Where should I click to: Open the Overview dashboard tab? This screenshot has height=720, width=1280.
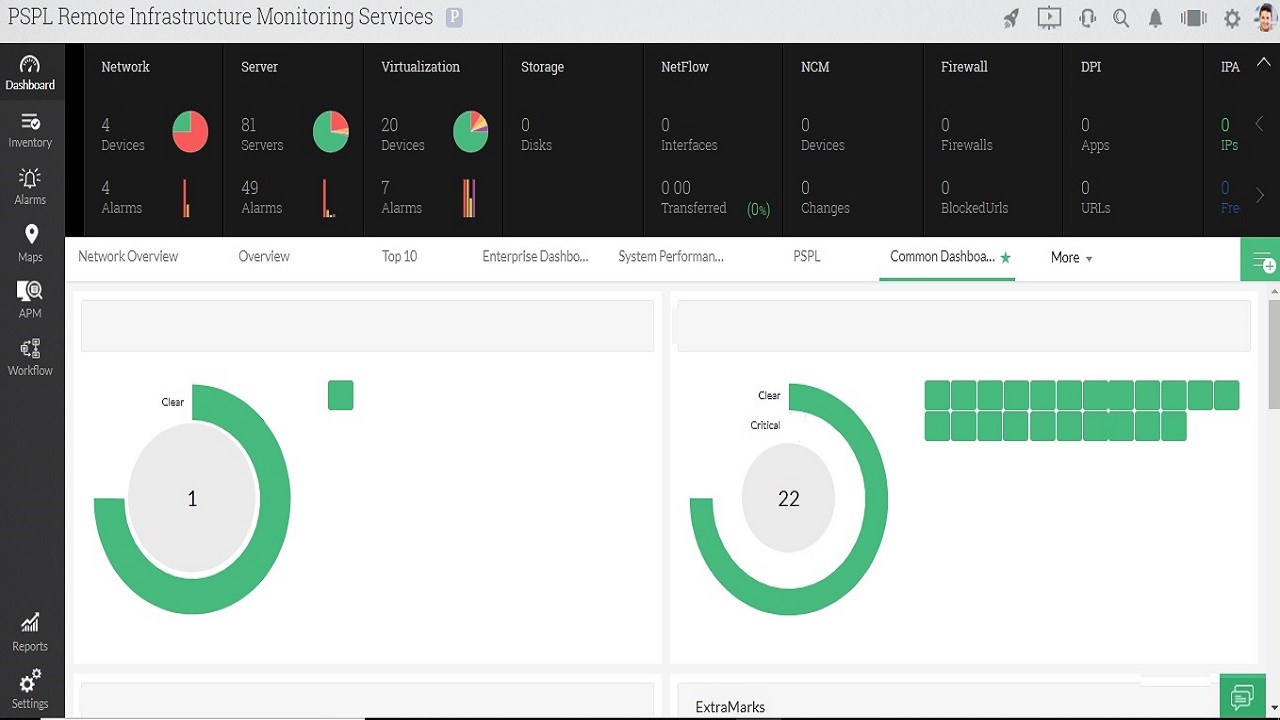[264, 257]
